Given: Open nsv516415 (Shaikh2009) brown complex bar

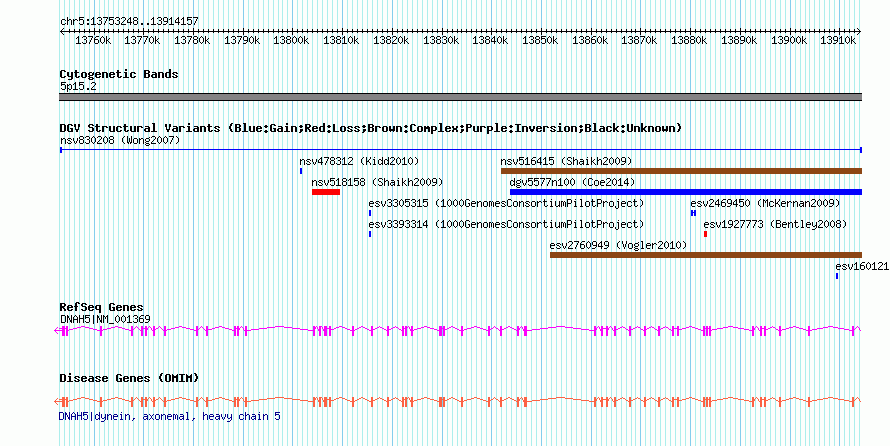Looking at the screenshot, I should tap(681, 171).
